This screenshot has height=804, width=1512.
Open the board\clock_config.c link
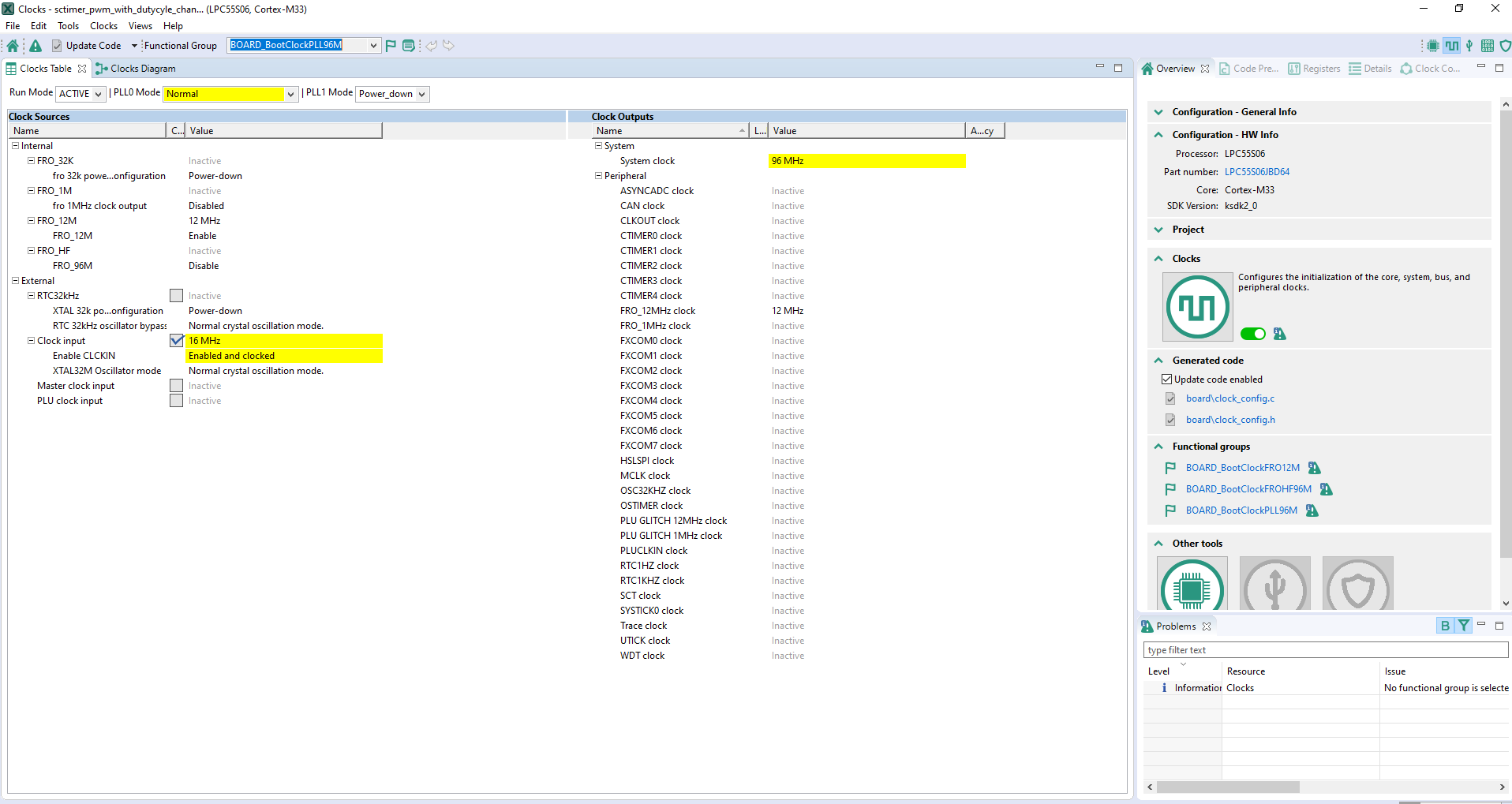[x=1229, y=398]
